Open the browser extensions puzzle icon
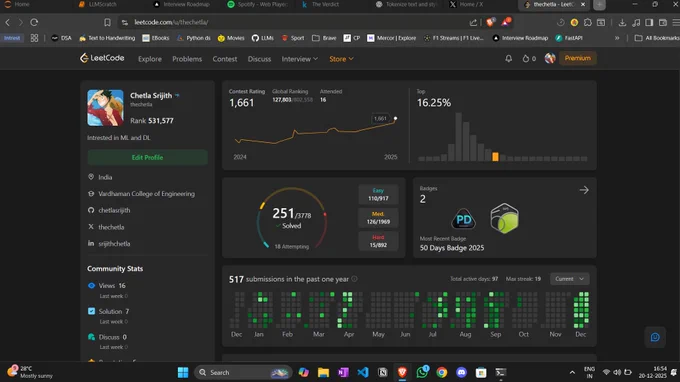 tap(588, 22)
